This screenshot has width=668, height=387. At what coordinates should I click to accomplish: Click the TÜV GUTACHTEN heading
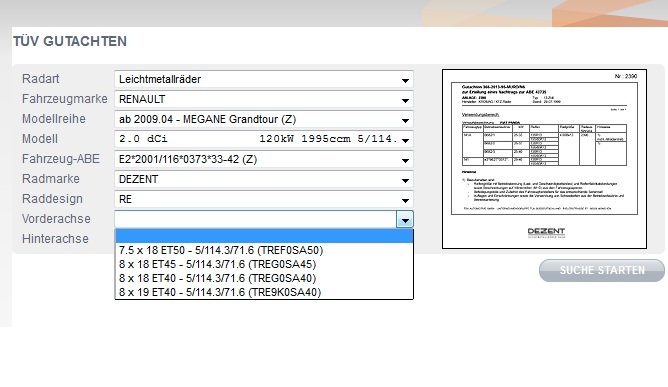click(70, 41)
